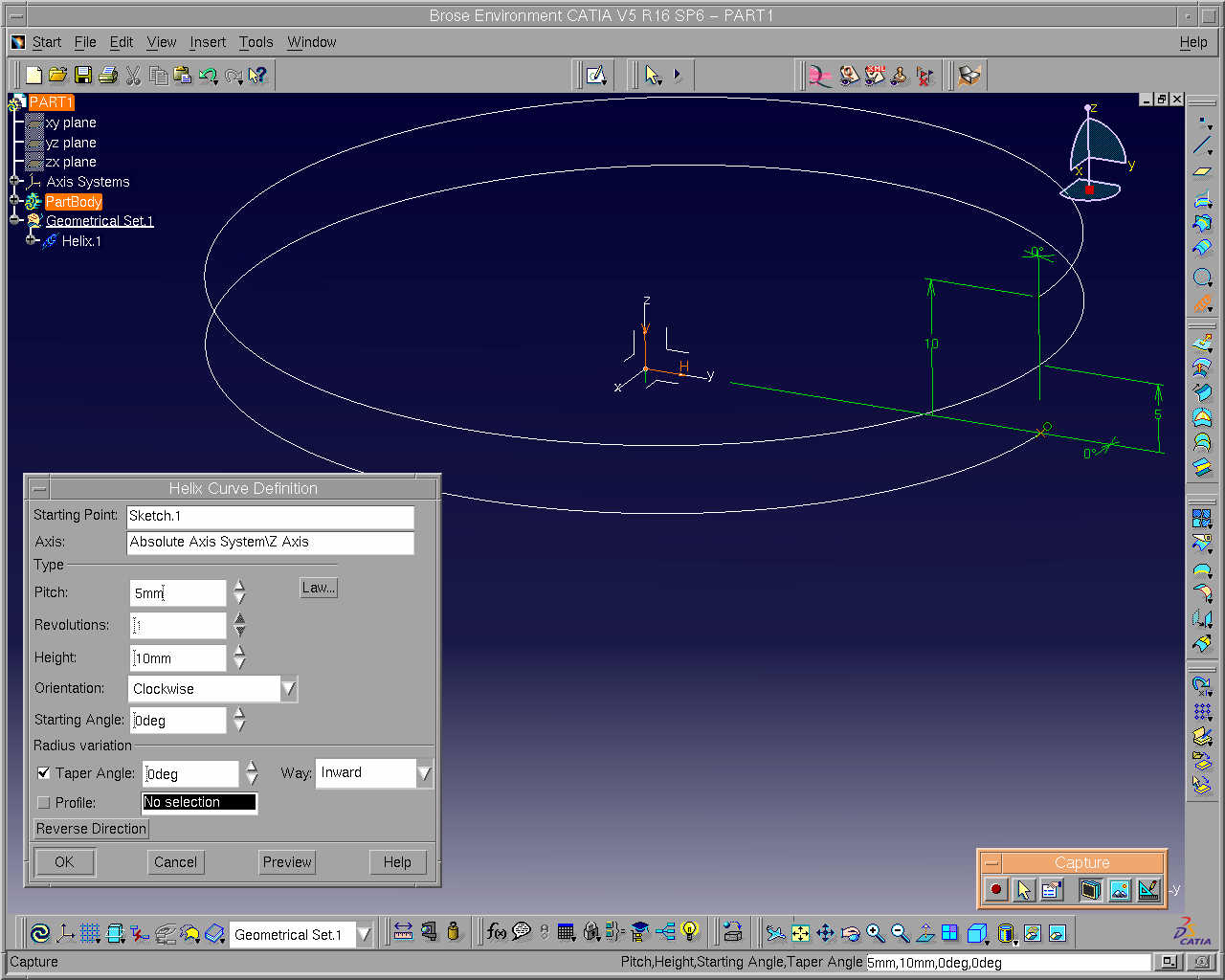Viewport: 1225px width, 980px height.
Task: Click the Select arrow tool
Action: tap(653, 75)
